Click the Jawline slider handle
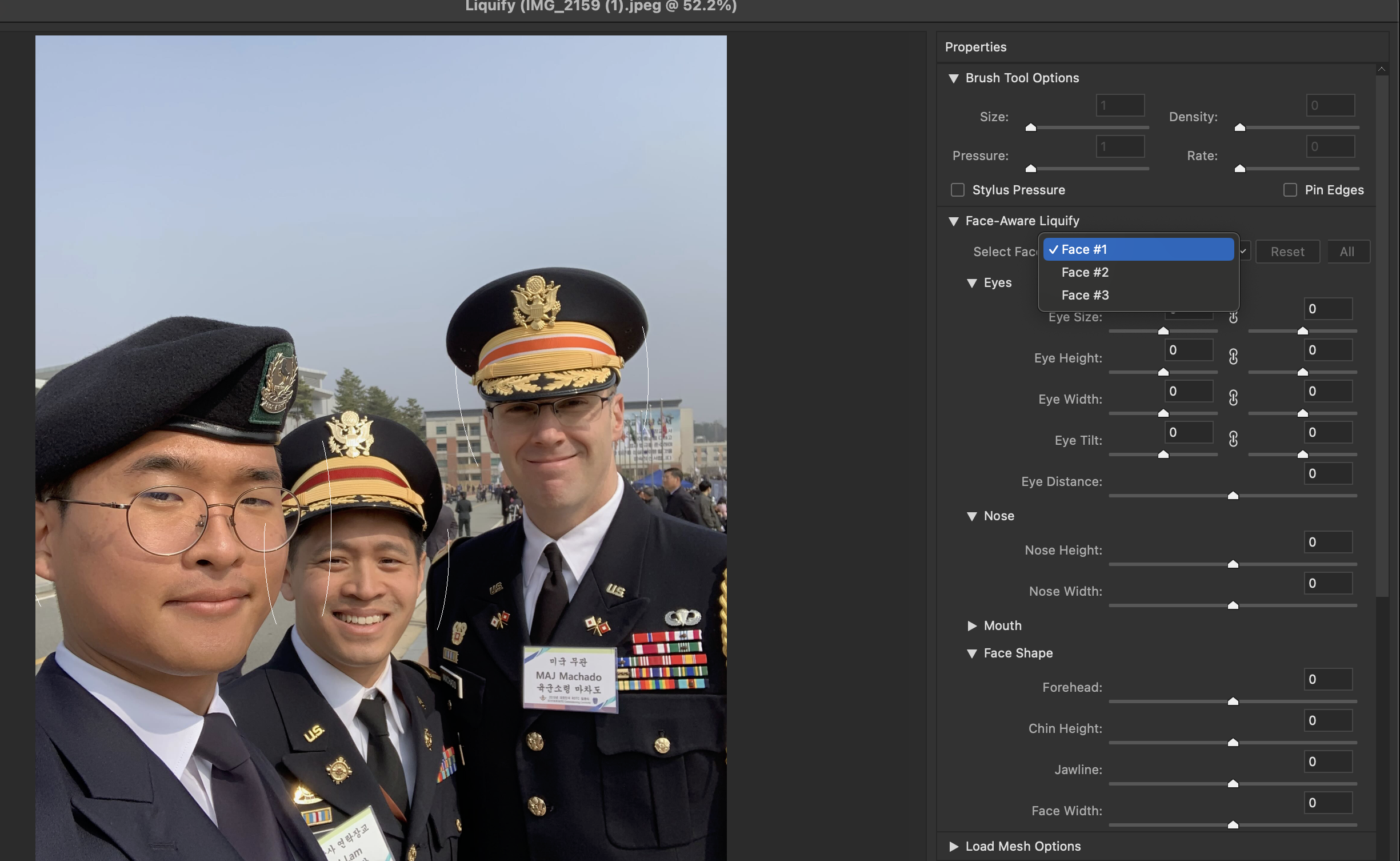The height and width of the screenshot is (861, 1400). tap(1233, 784)
